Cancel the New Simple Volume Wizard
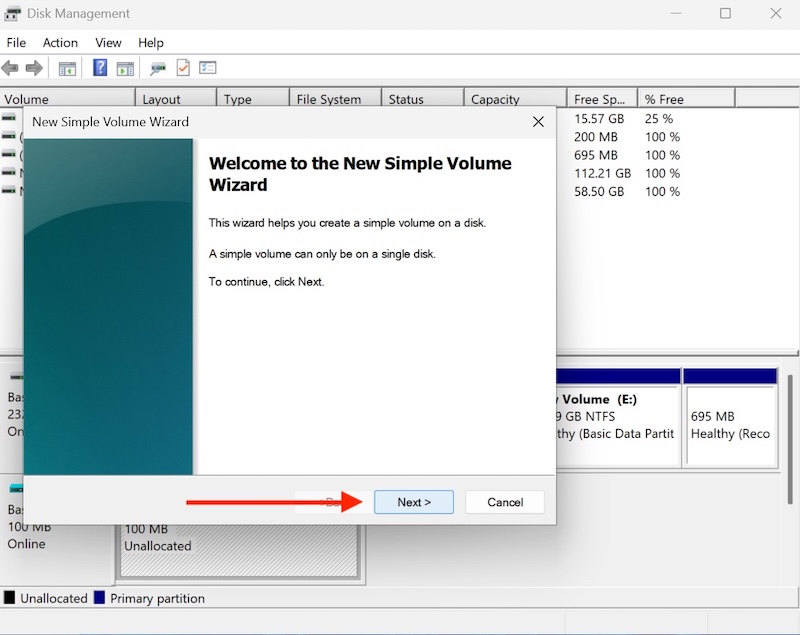This screenshot has height=635, width=800. 505,502
